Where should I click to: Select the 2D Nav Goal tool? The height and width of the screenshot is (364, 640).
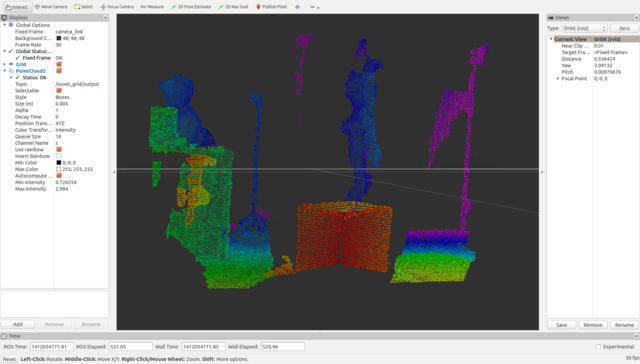[x=233, y=7]
